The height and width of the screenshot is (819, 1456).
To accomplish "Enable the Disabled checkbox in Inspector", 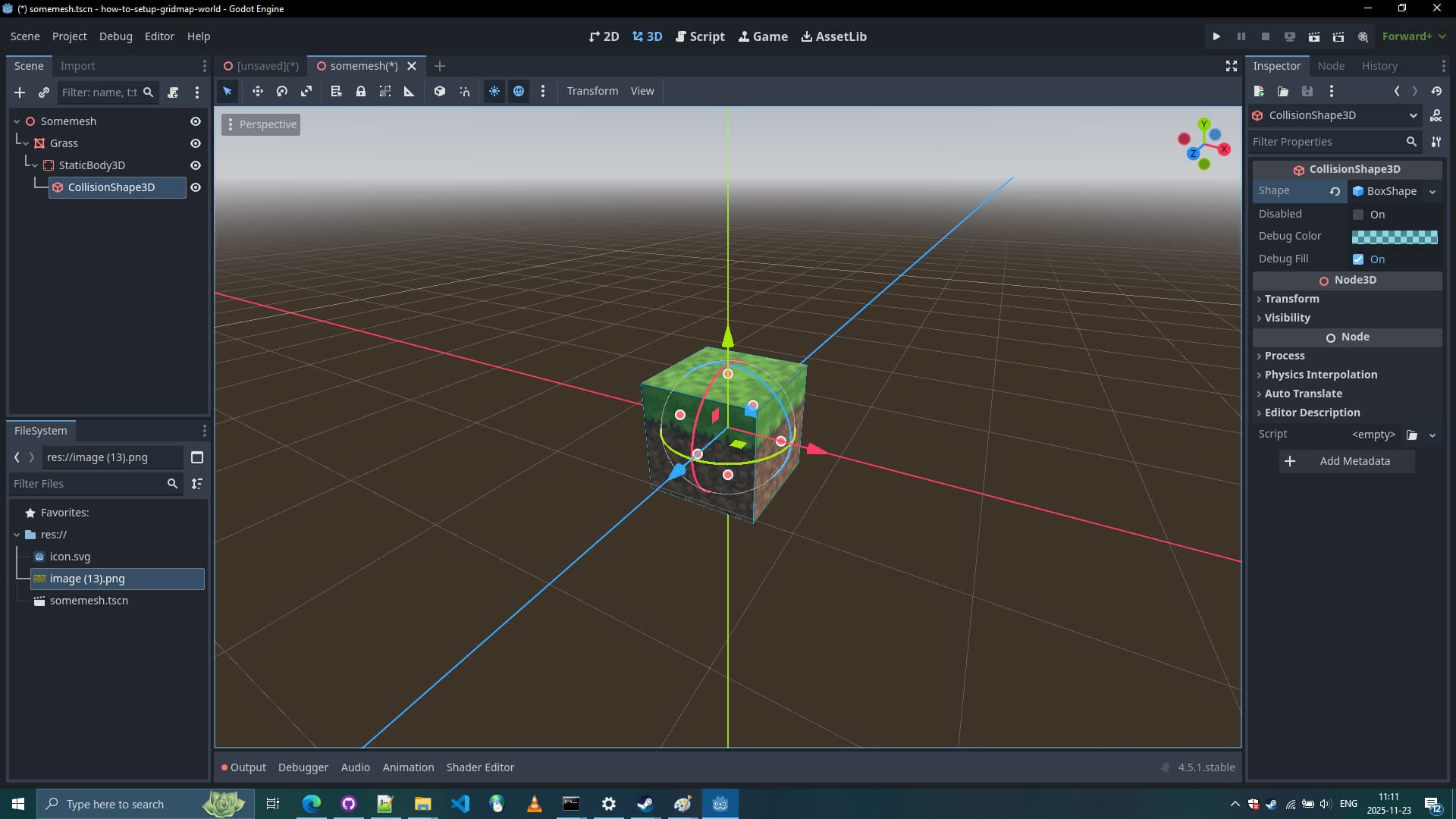I will click(1358, 215).
